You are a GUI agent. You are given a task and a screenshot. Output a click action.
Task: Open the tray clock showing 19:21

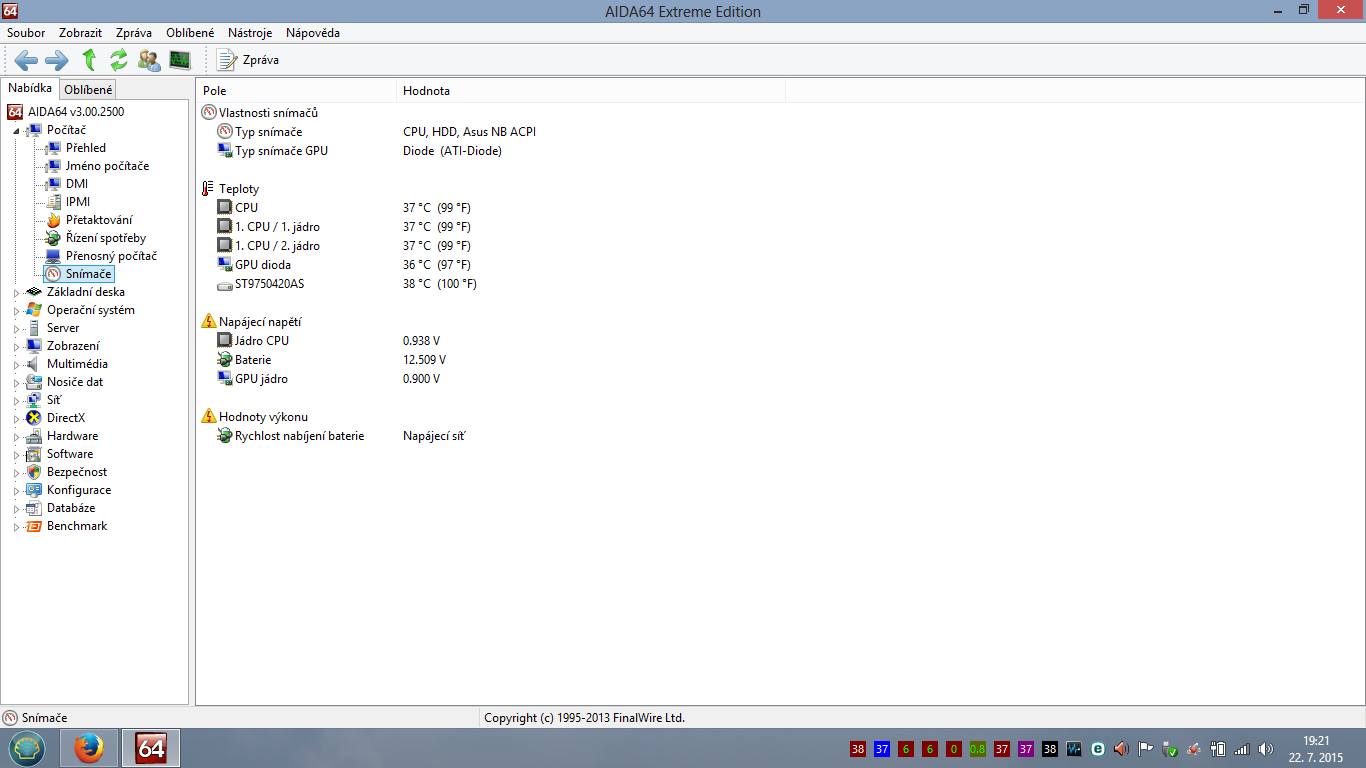pyautogui.click(x=1316, y=749)
